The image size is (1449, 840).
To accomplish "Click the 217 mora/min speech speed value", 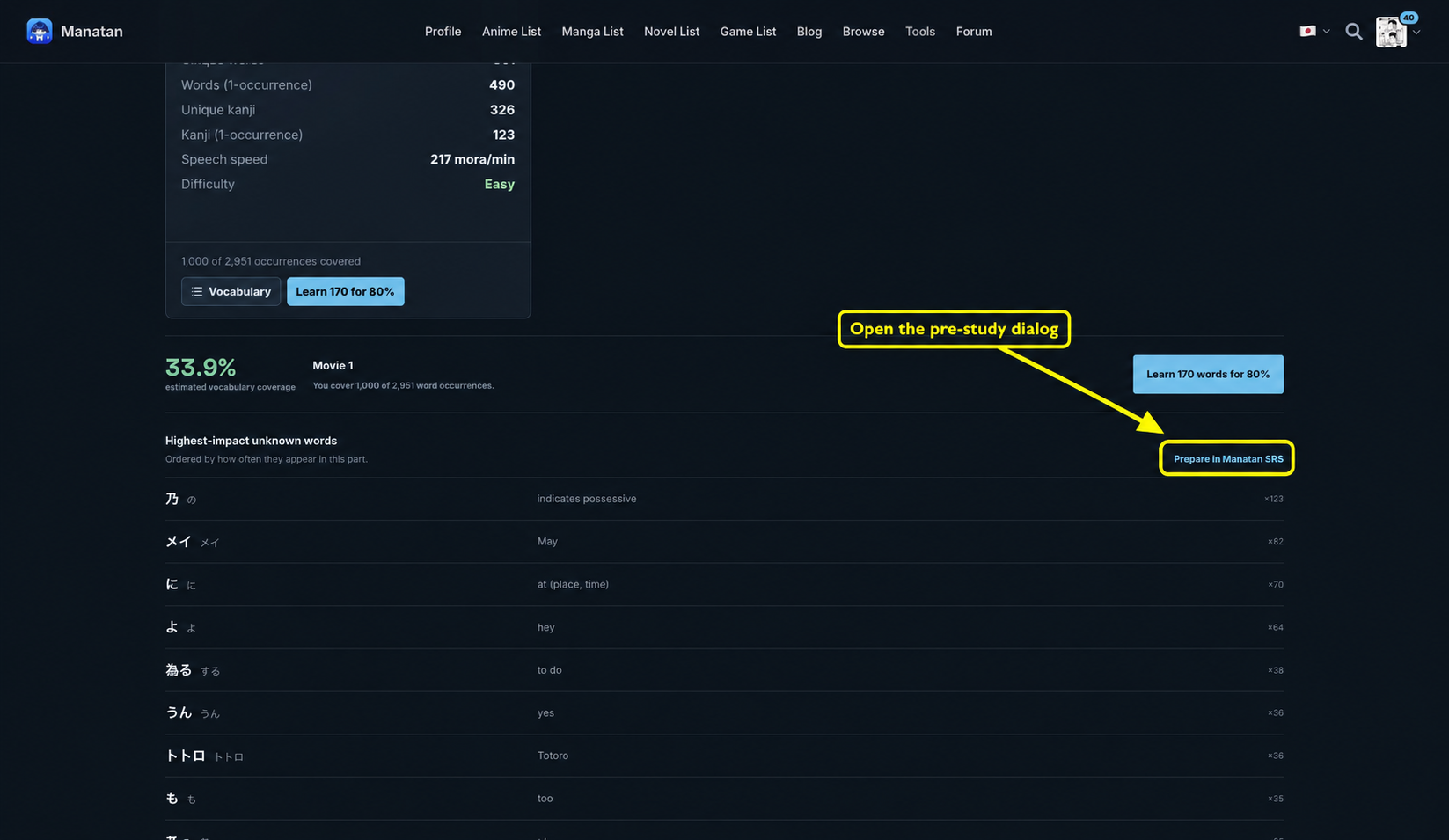I will tap(472, 159).
